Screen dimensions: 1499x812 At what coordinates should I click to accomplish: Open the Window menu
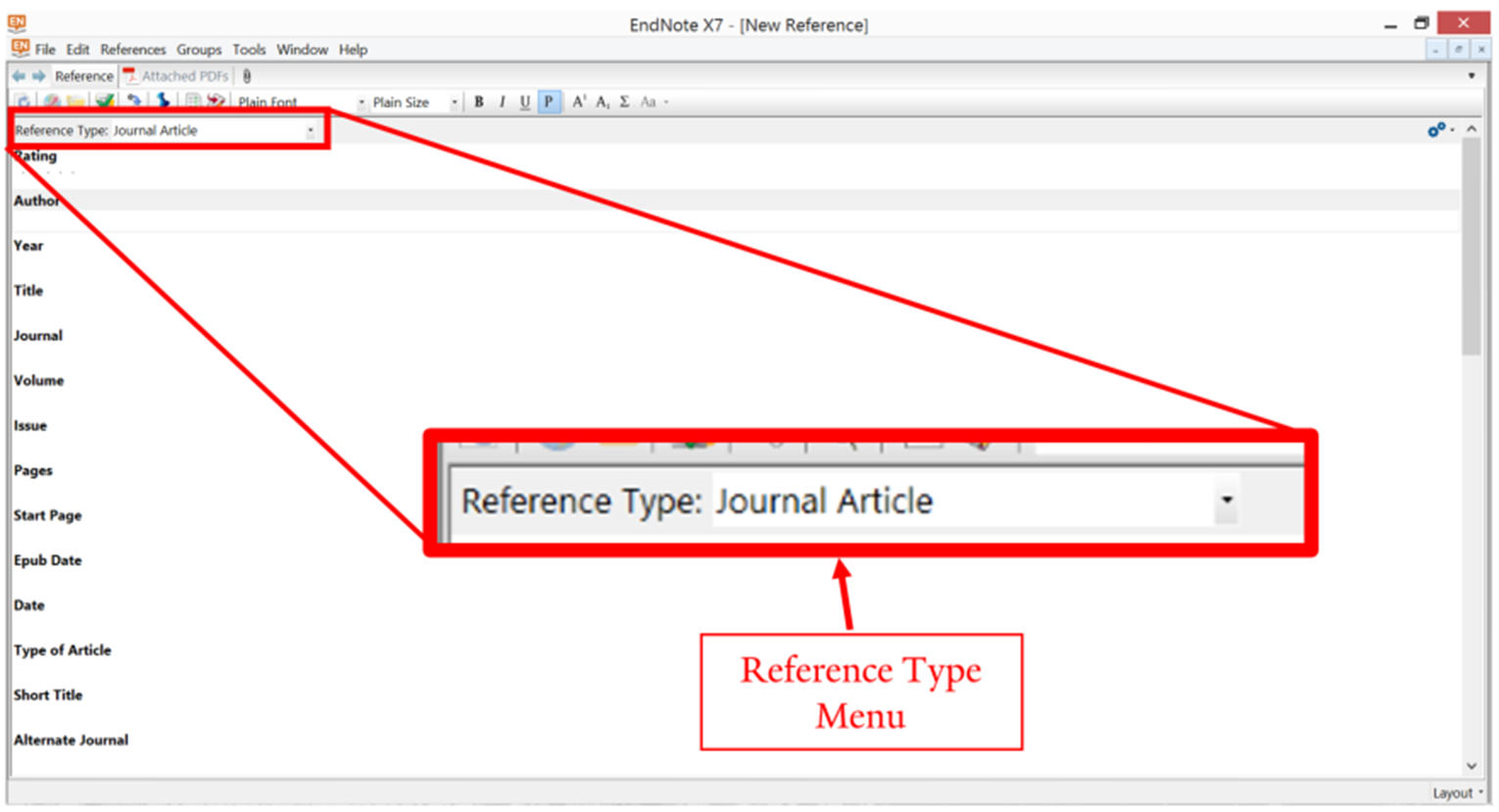302,49
